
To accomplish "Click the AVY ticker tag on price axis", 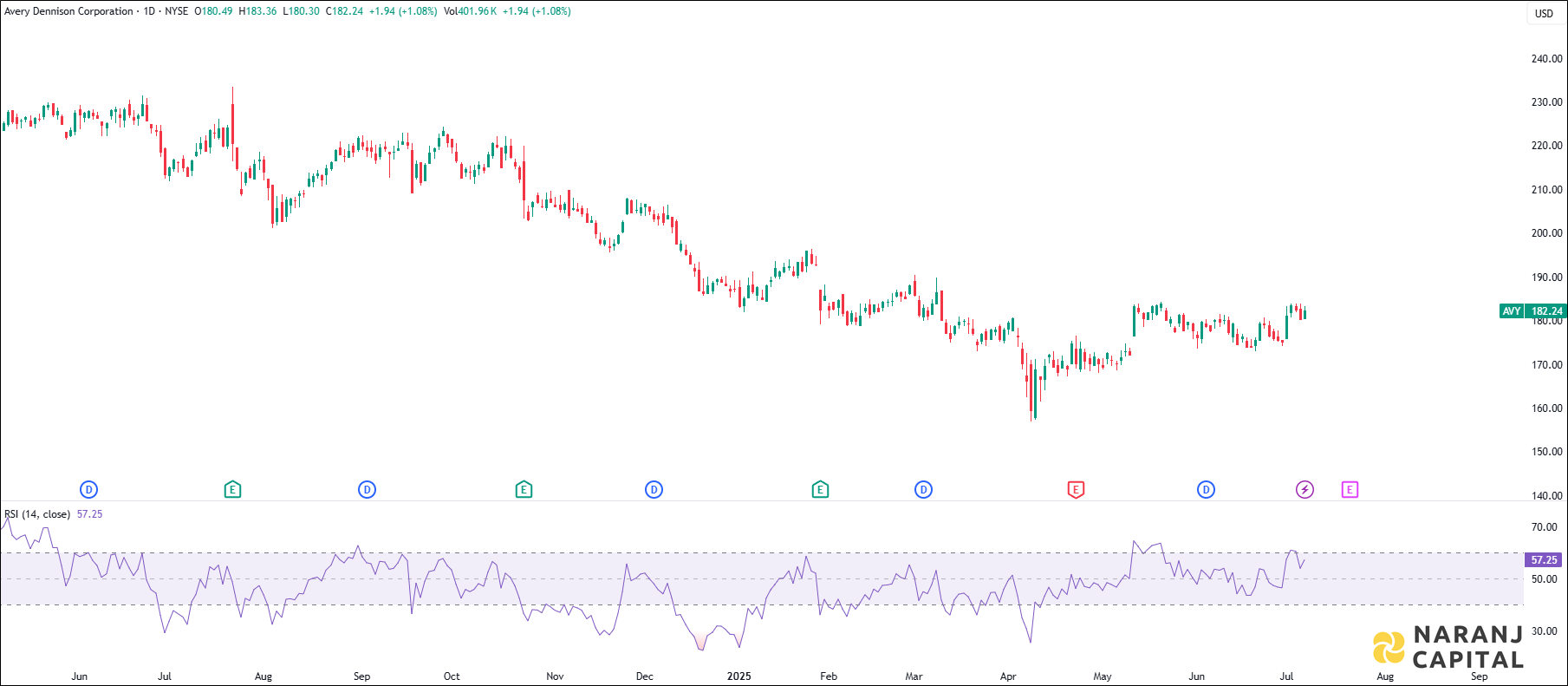I will coord(1512,311).
